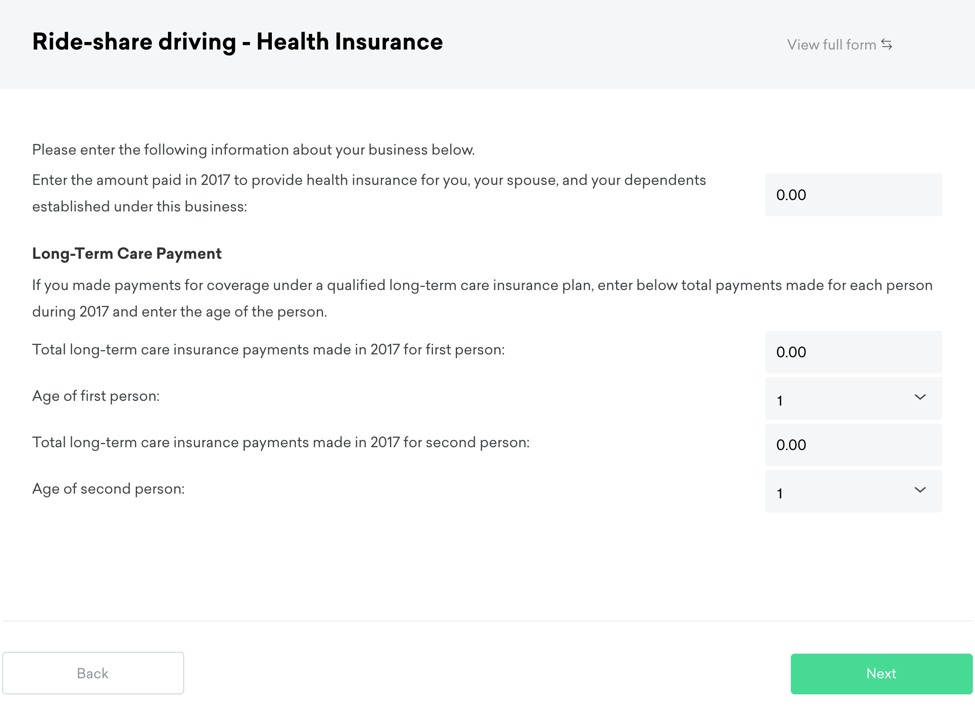Click the chevron on the second person age selector

coord(920,491)
